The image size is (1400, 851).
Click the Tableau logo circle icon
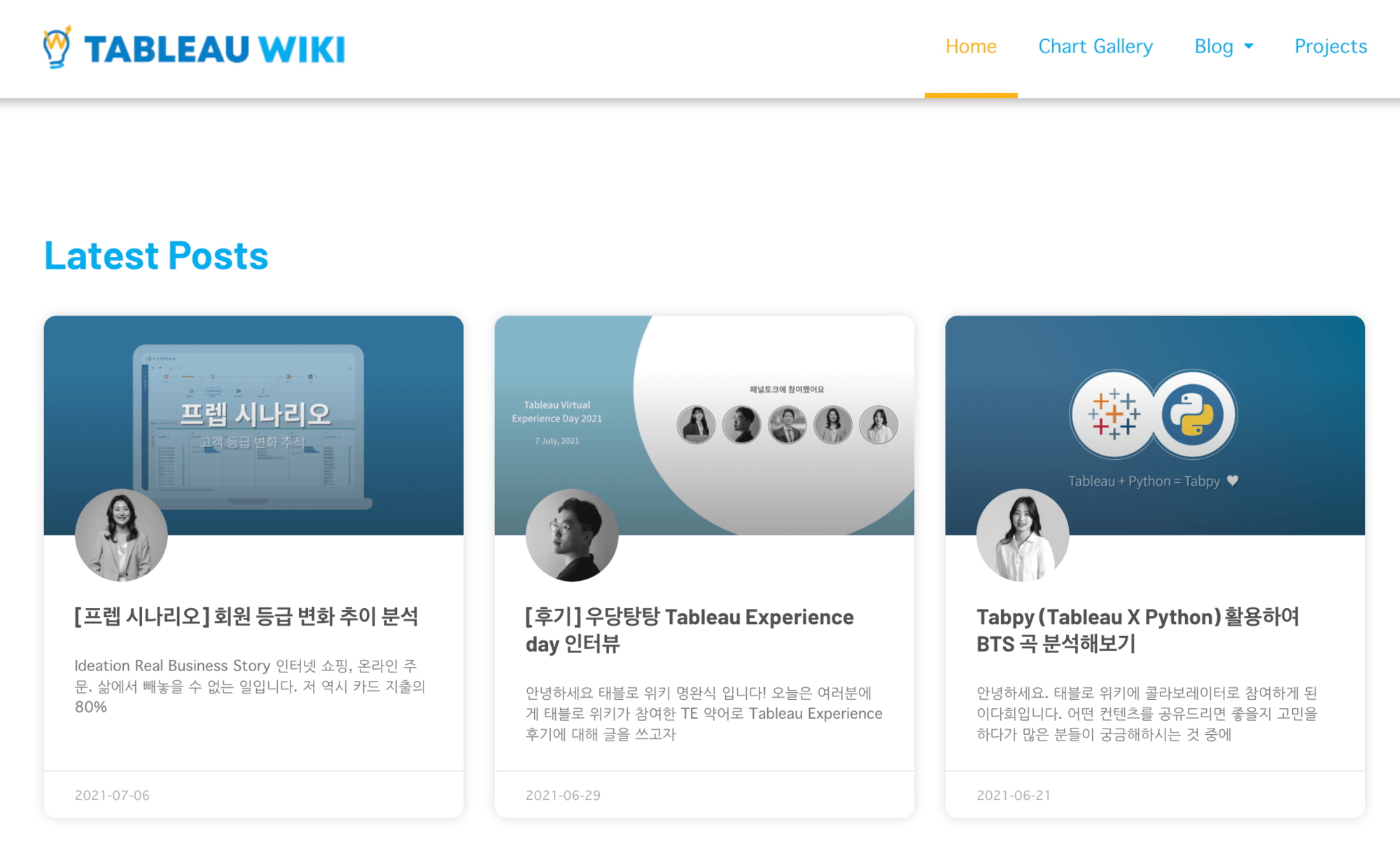point(1114,414)
